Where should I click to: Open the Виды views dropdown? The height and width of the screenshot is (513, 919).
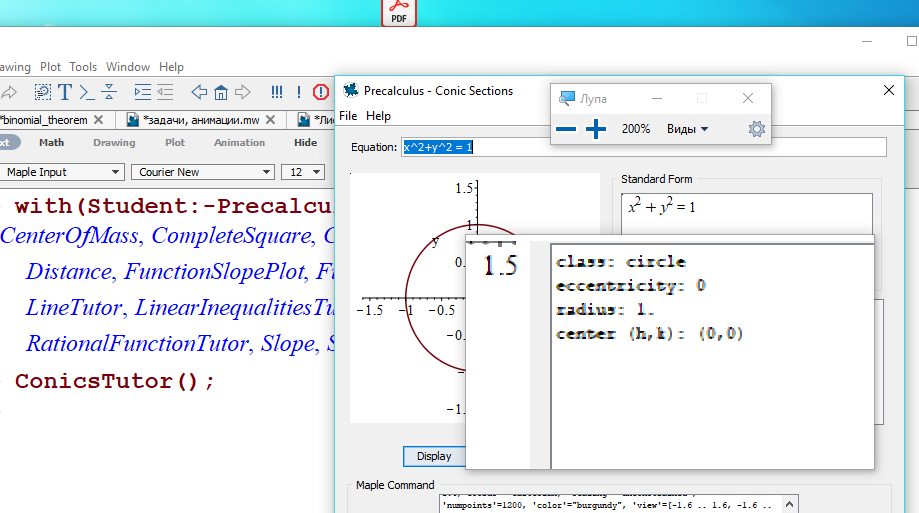[687, 129]
